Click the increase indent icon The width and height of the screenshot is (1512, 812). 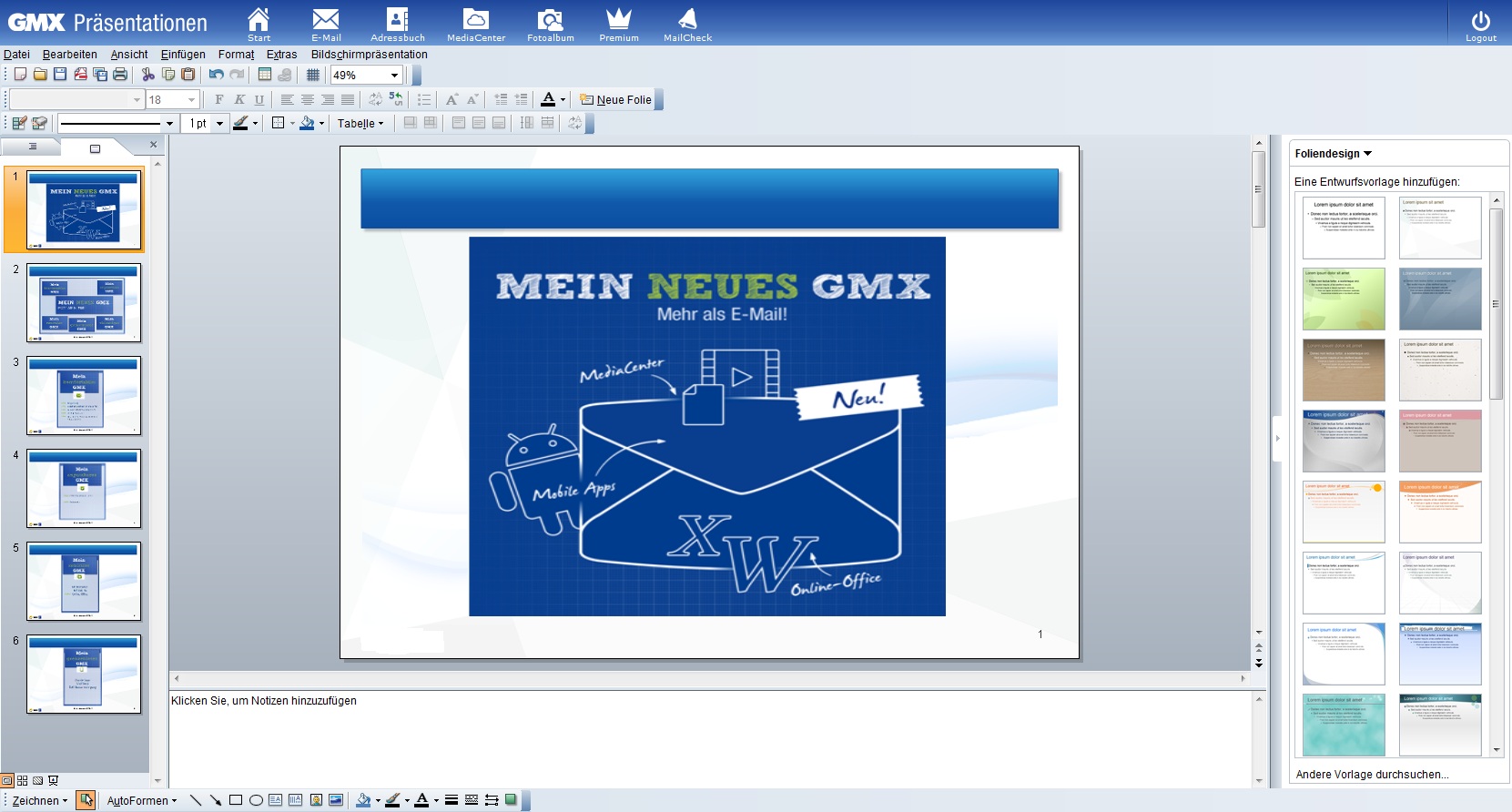[x=521, y=99]
